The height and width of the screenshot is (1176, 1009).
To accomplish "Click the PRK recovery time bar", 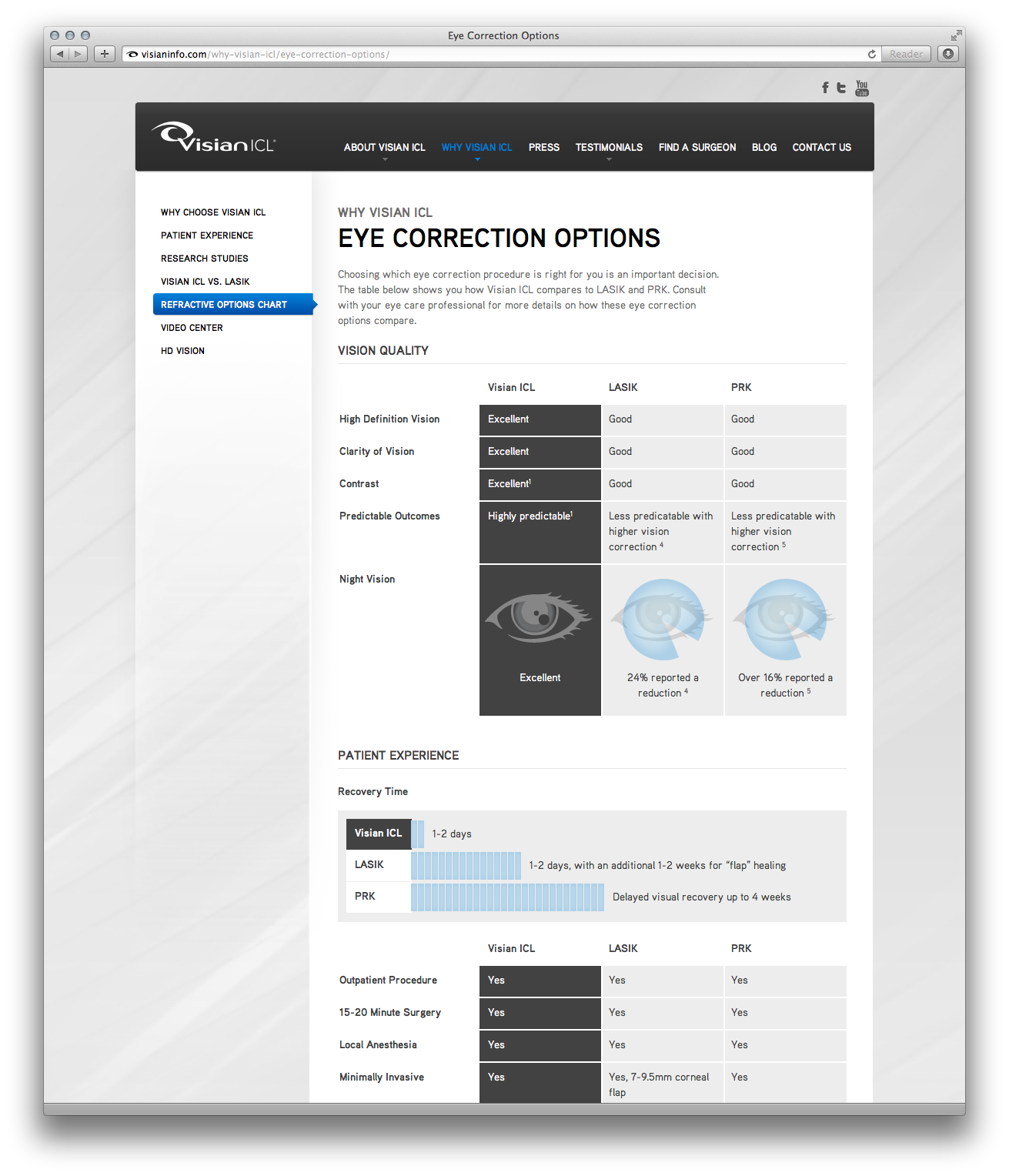I will pyautogui.click(x=507, y=897).
